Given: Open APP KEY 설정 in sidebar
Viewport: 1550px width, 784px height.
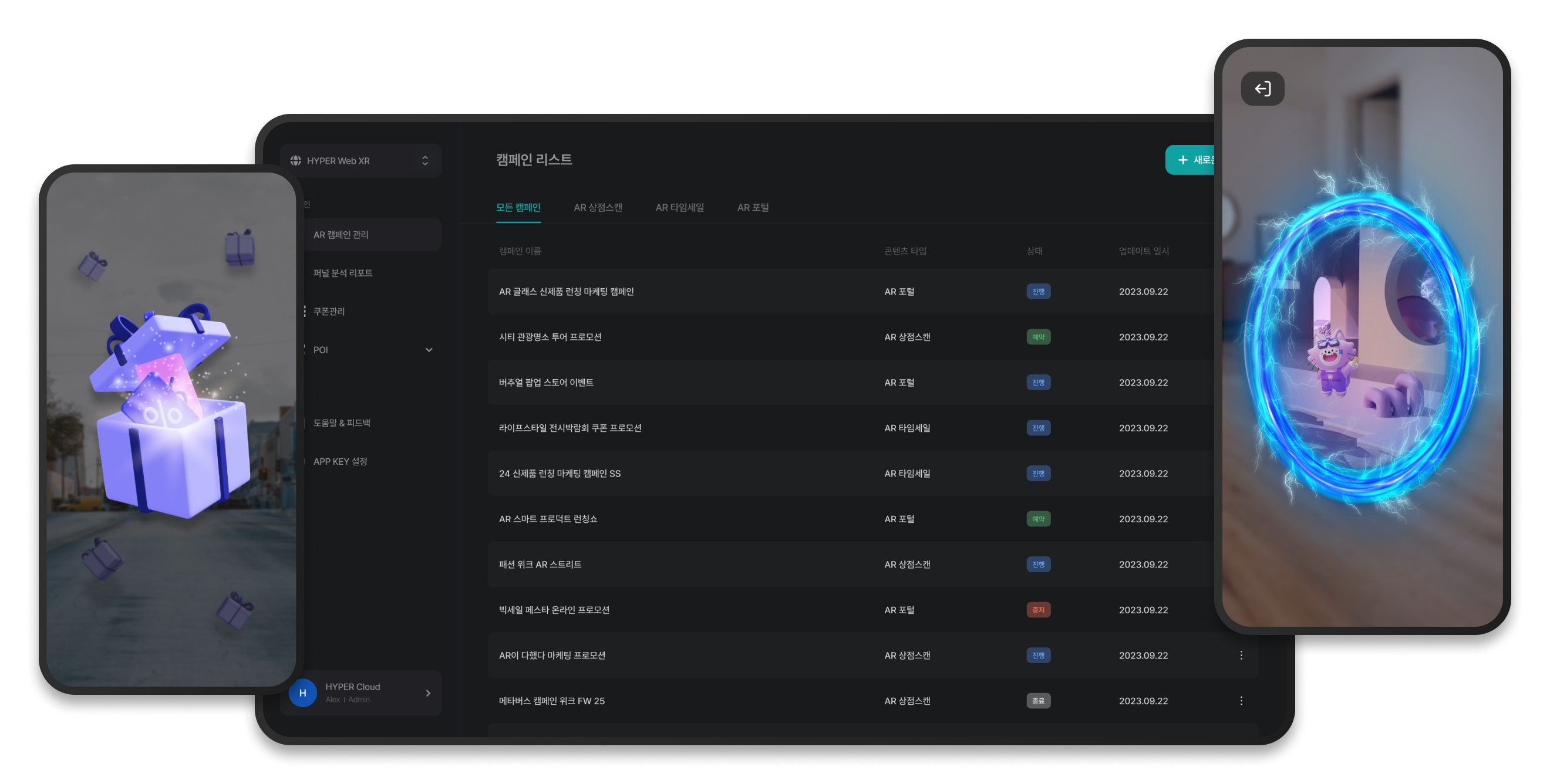Looking at the screenshot, I should point(340,462).
